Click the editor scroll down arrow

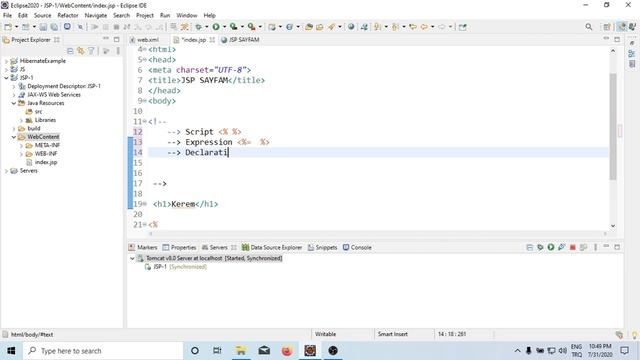pos(613,226)
